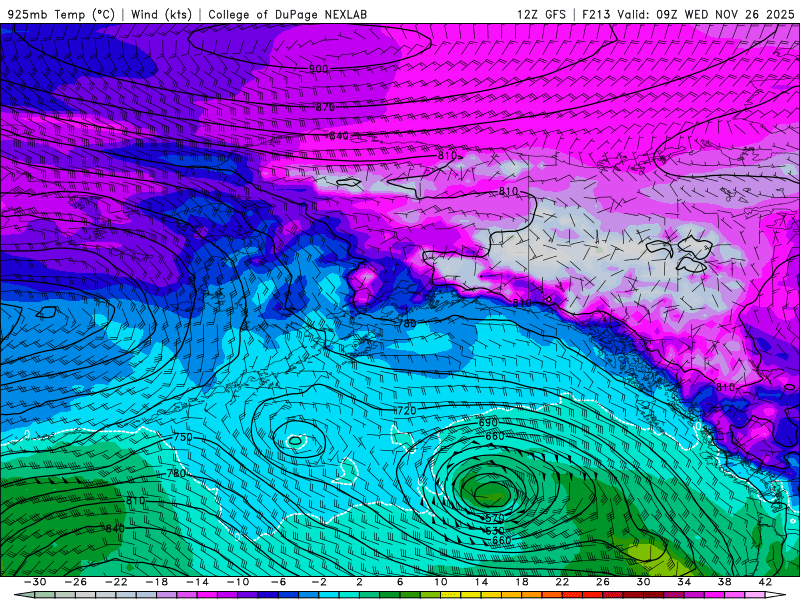This screenshot has height=600, width=800.
Task: Click the 570 contour label at the low center
Action: pos(494,518)
